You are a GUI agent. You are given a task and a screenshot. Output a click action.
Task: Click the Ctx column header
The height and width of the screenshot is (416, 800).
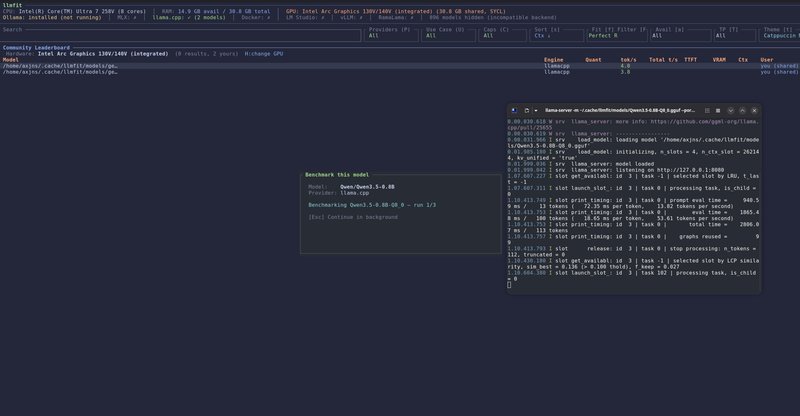[x=743, y=60]
